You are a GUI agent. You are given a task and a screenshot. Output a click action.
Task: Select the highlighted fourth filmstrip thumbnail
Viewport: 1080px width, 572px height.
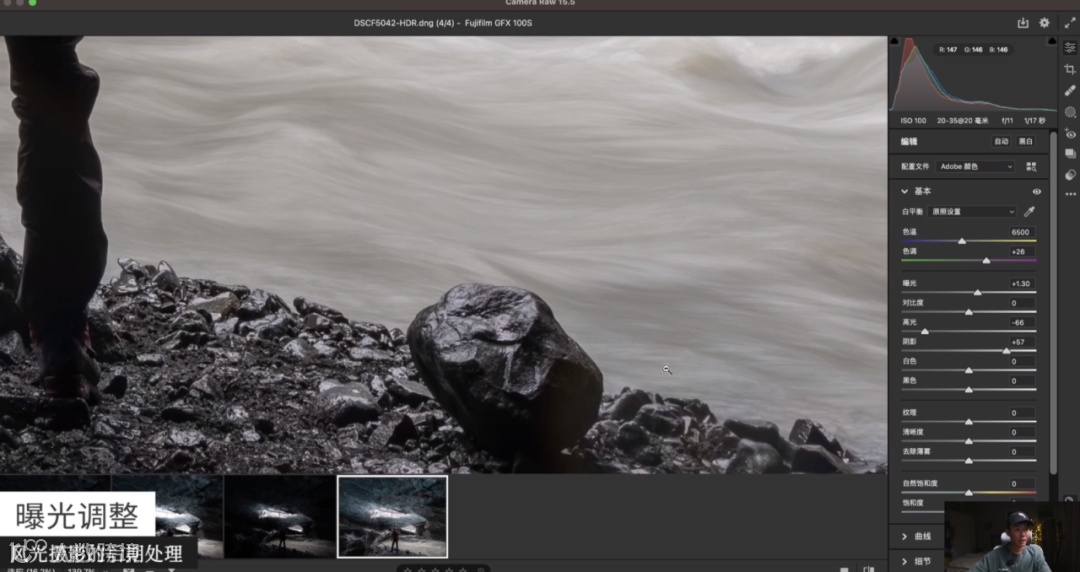click(393, 516)
